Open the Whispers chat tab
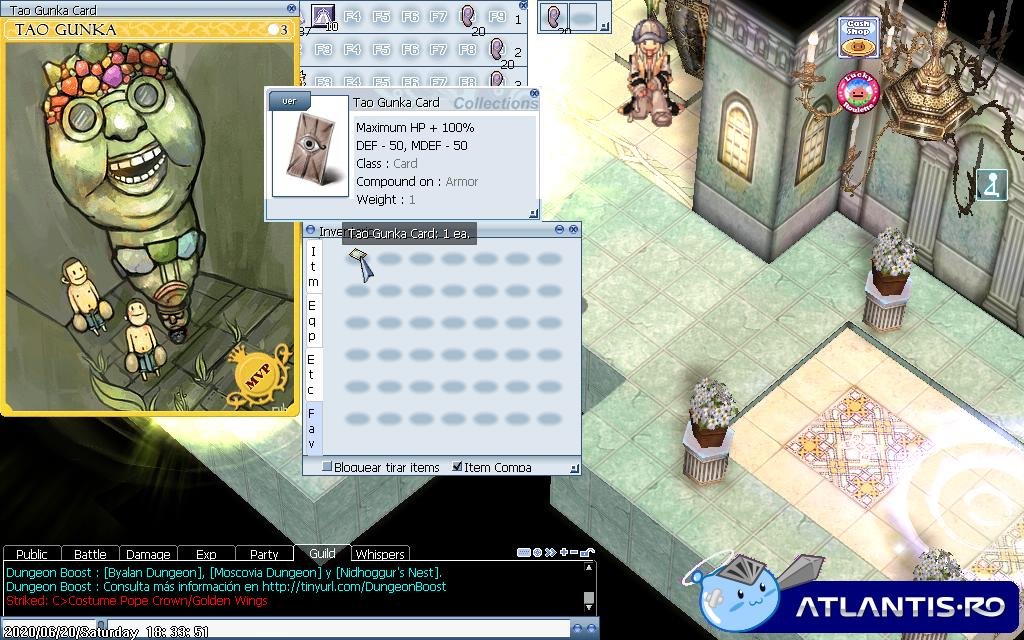 click(x=380, y=554)
